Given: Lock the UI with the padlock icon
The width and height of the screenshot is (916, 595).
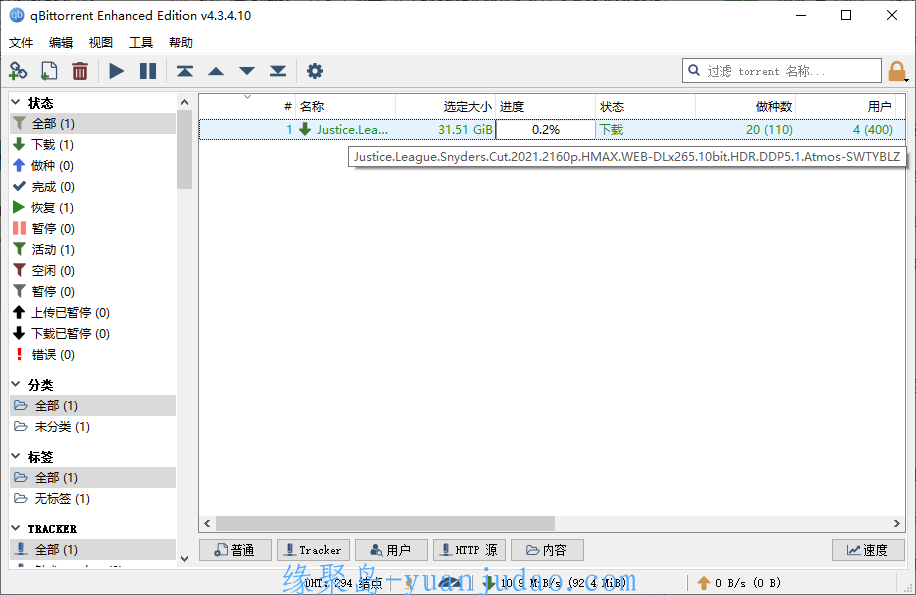Looking at the screenshot, I should [x=897, y=71].
